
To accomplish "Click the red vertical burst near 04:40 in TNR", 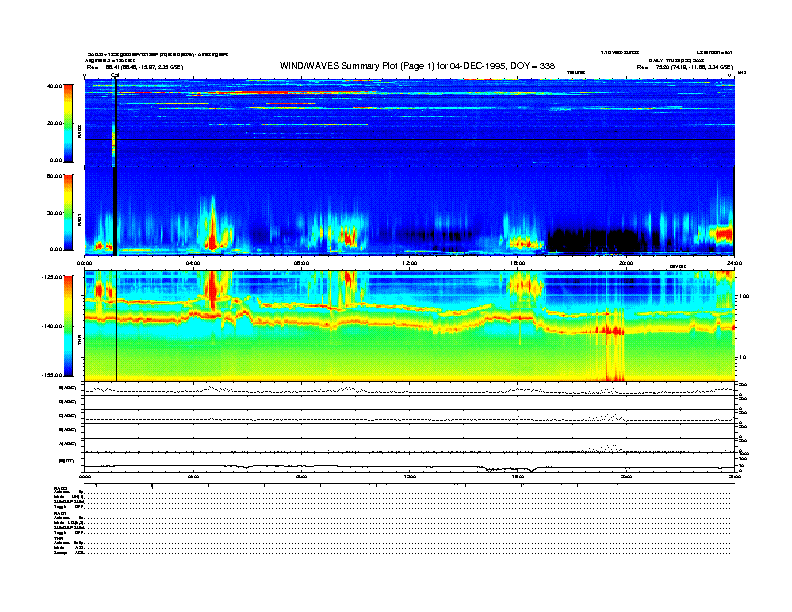I will click(213, 290).
